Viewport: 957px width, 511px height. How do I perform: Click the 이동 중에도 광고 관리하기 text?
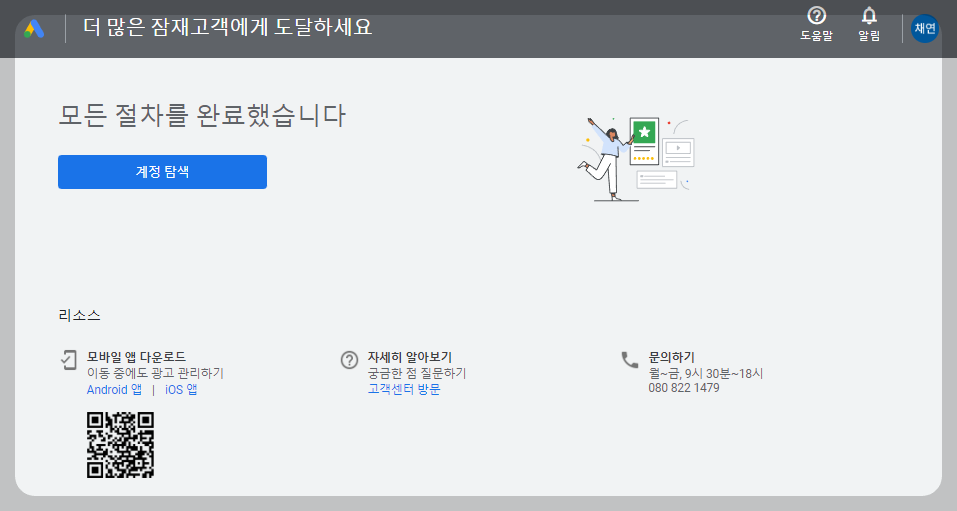pyautogui.click(x=155, y=372)
